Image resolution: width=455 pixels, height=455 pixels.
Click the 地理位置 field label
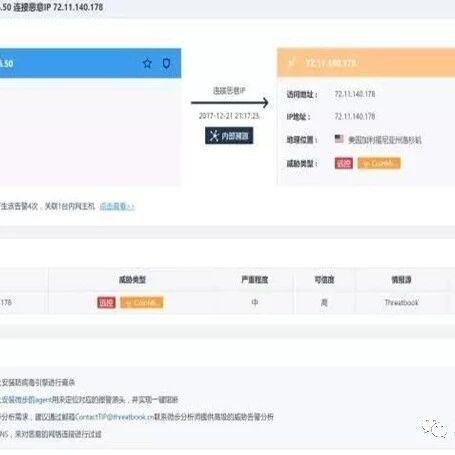coord(302,140)
